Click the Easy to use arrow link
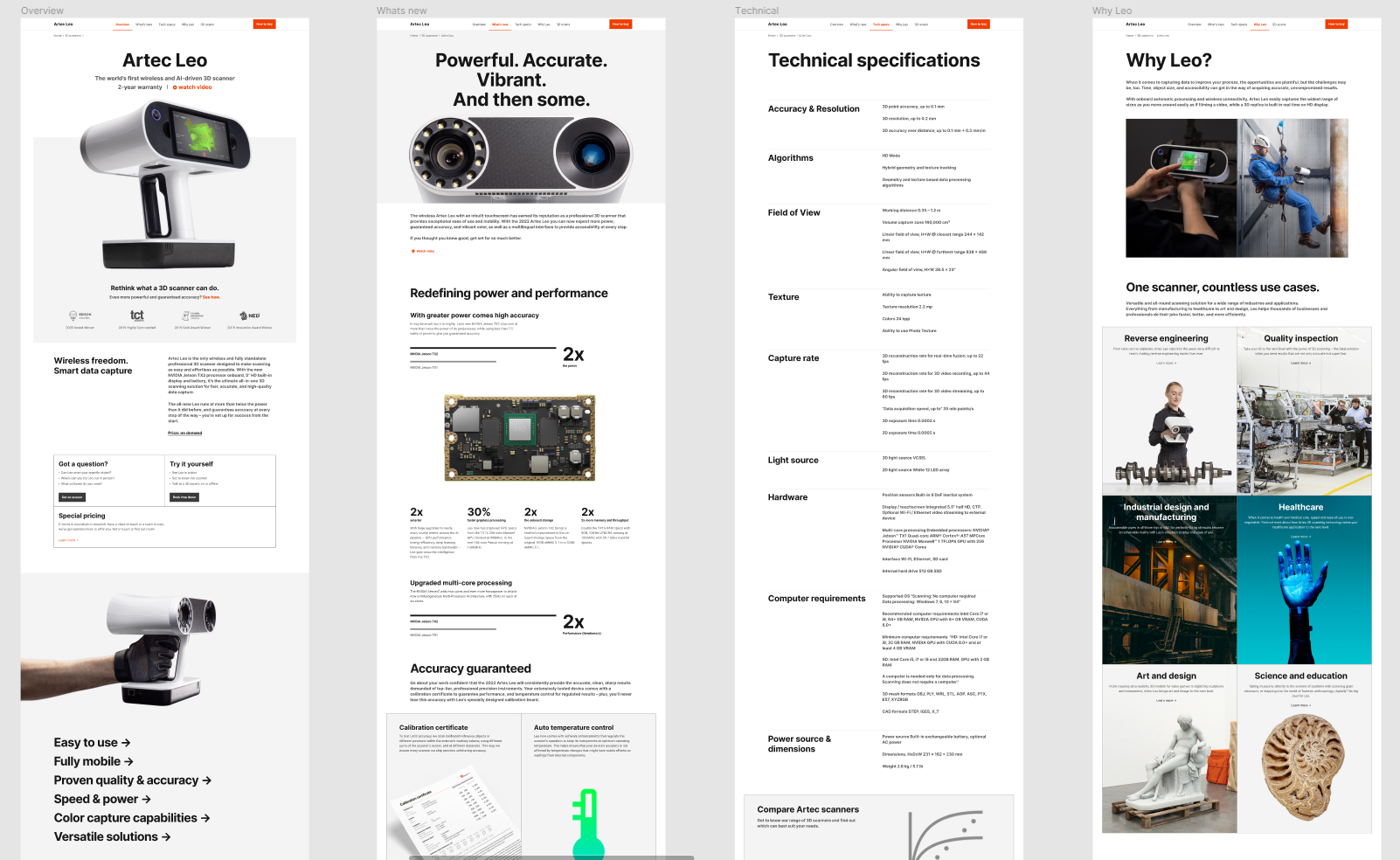The width and height of the screenshot is (1400, 860). [93, 743]
